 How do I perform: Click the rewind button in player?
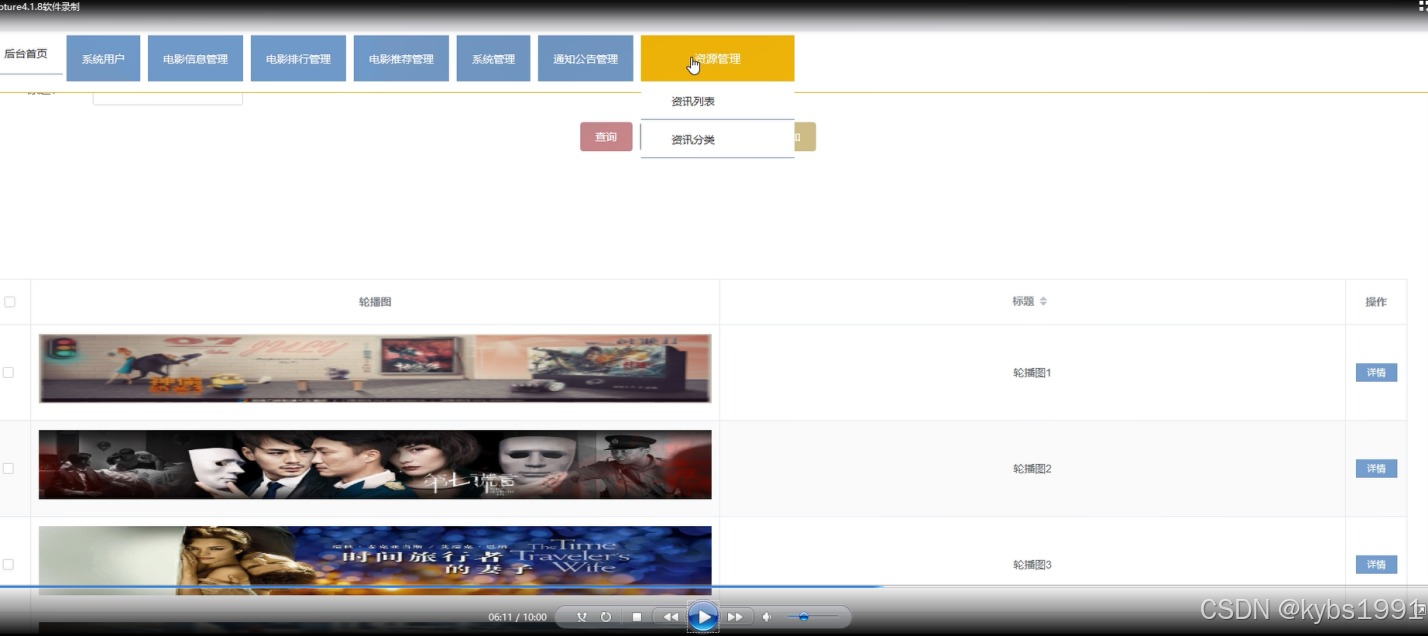(x=669, y=617)
